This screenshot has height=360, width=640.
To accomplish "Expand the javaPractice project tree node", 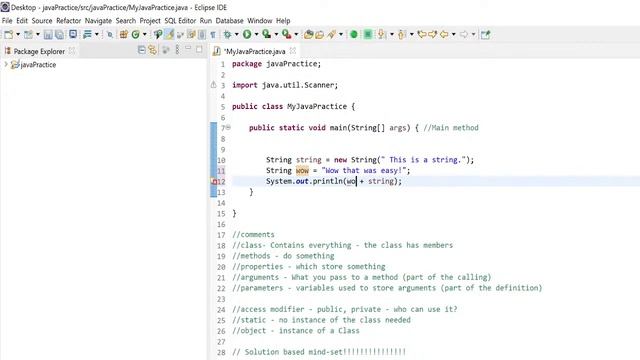I will [x=6, y=64].
